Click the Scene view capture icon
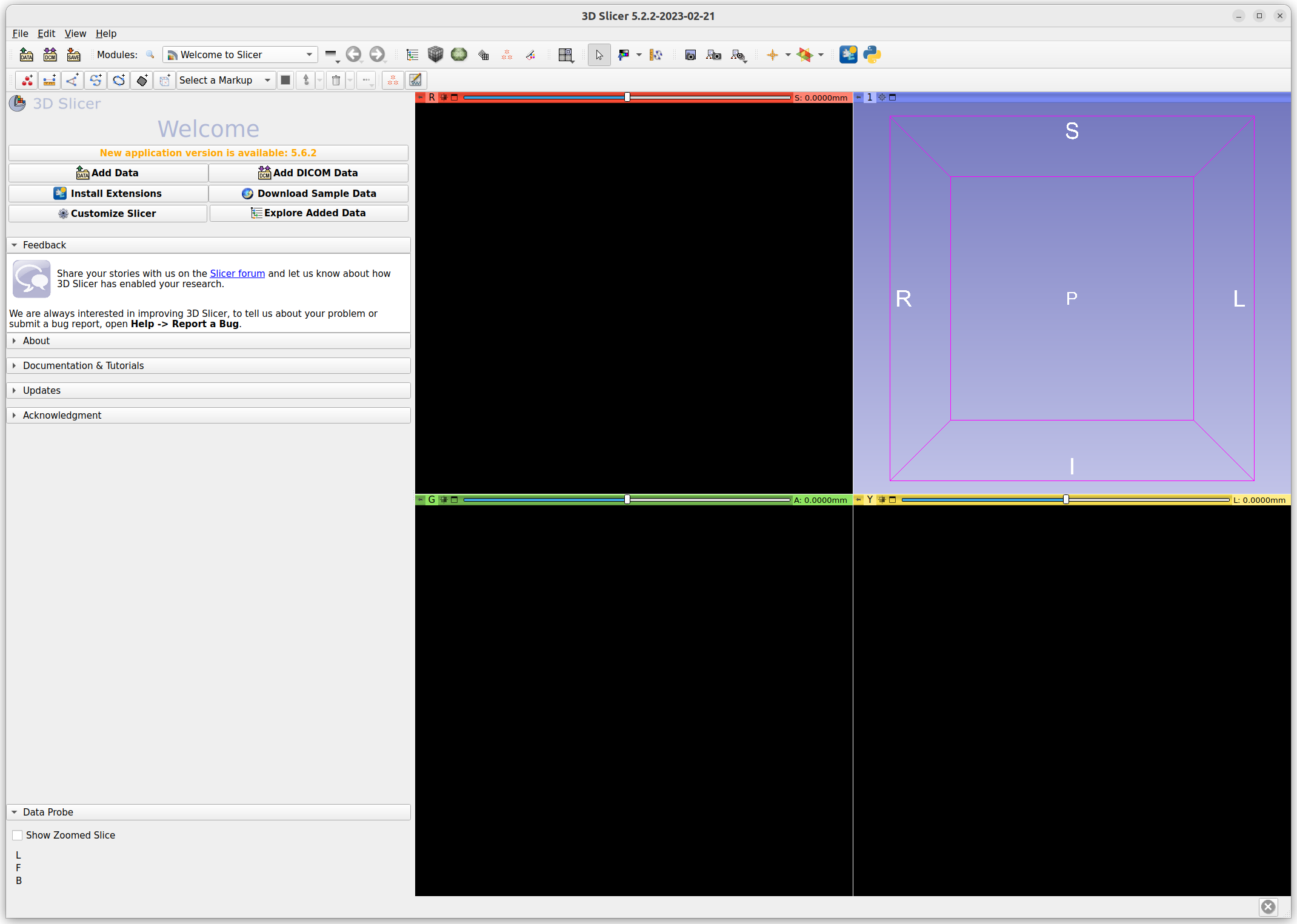The image size is (1297, 924). click(x=713, y=55)
